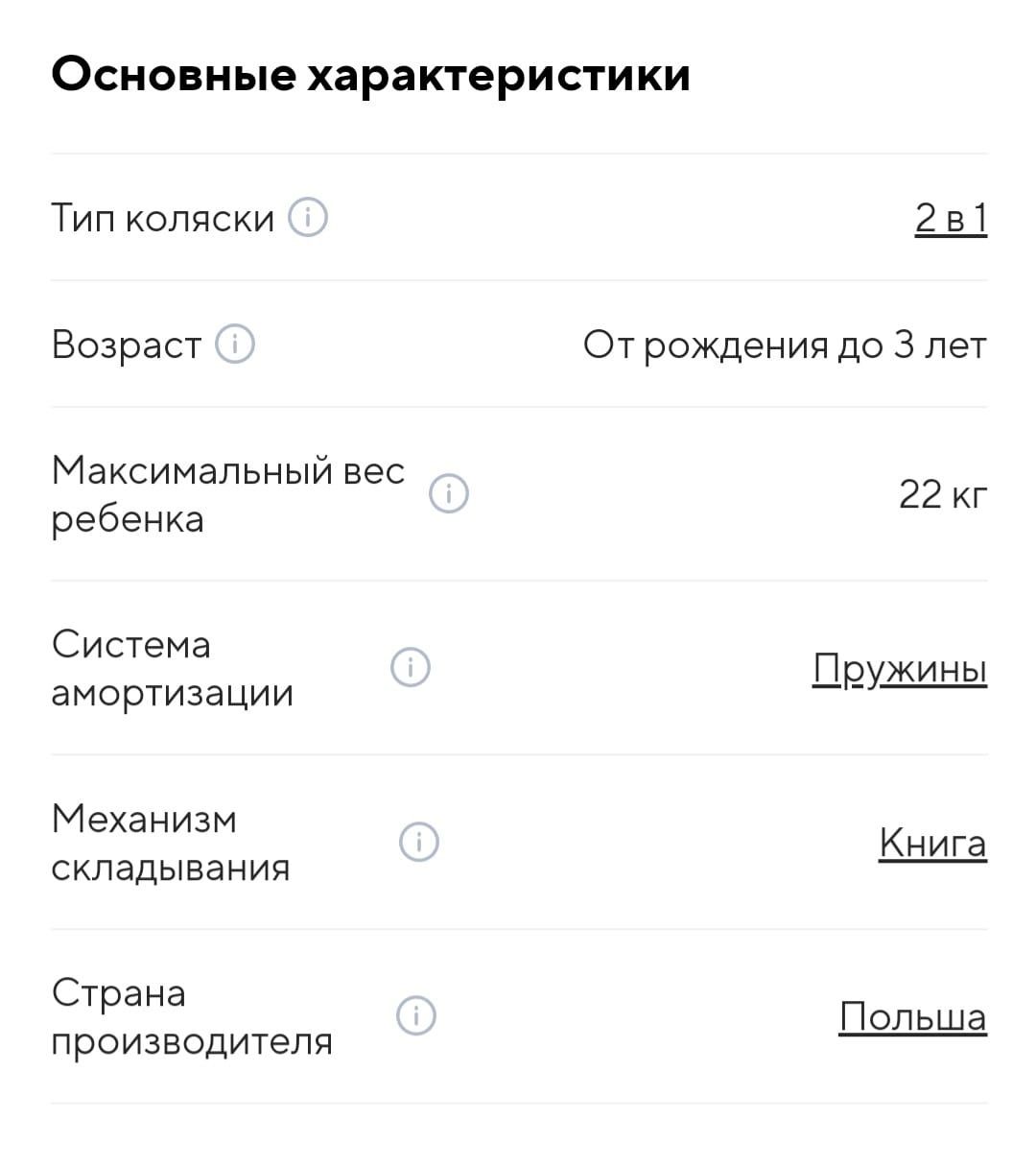Image resolution: width=1036 pixels, height=1167 pixels.
Task: Click the Механизм складывания label
Action: [x=171, y=843]
